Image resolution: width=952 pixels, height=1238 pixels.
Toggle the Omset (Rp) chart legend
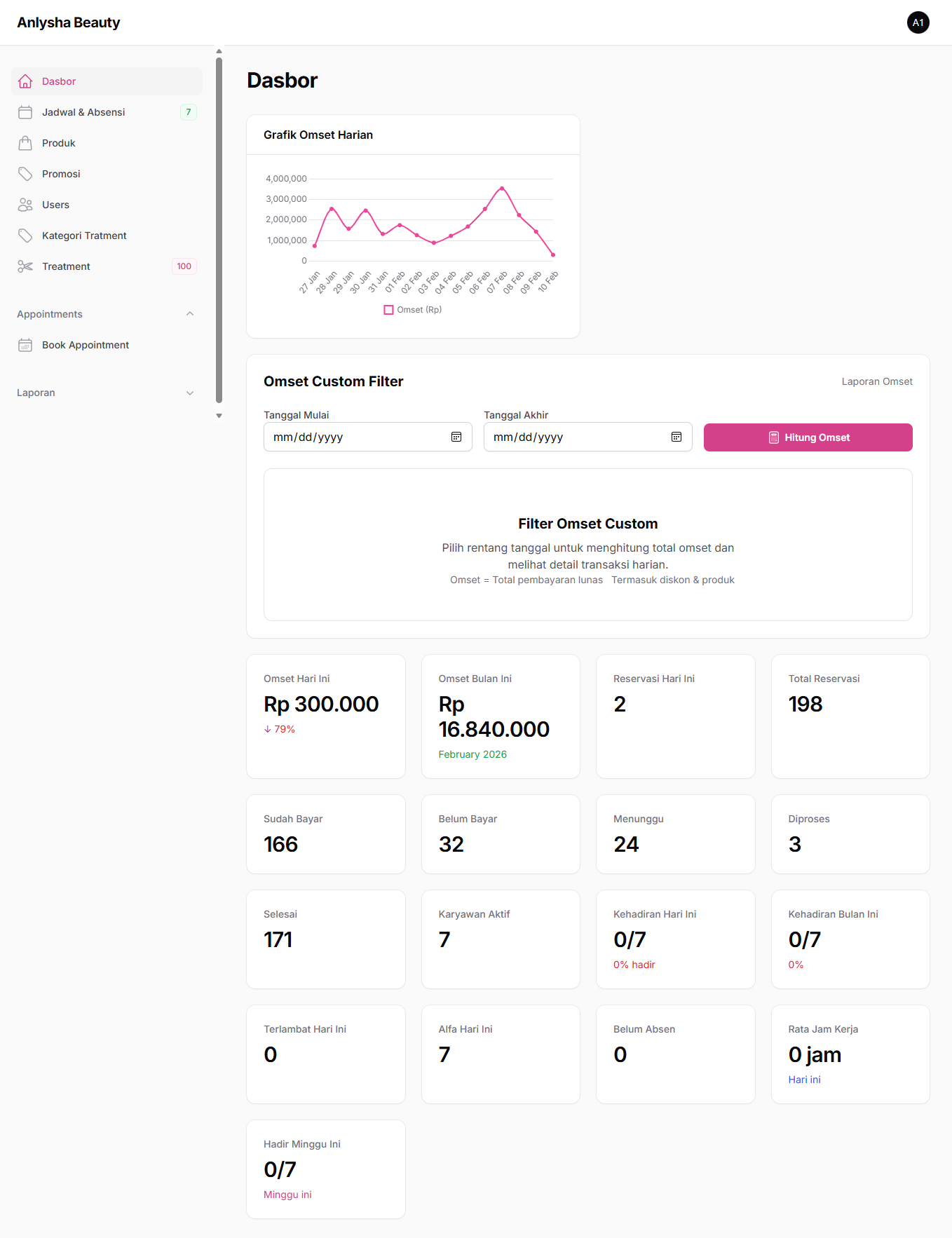(x=413, y=310)
